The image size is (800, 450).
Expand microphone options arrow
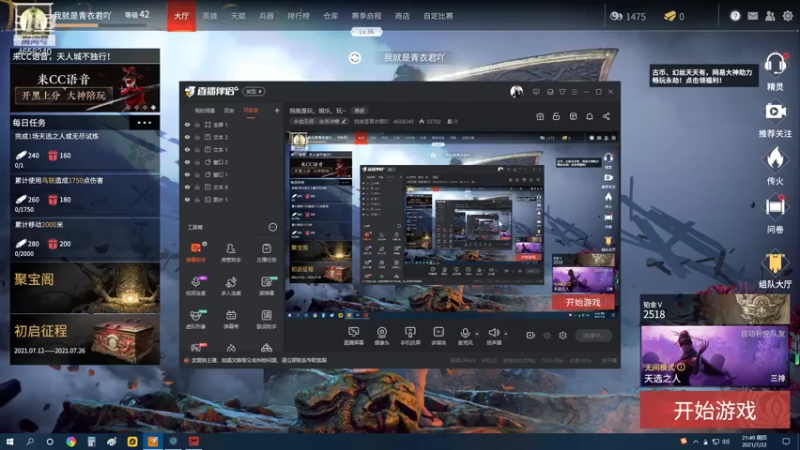(x=477, y=334)
